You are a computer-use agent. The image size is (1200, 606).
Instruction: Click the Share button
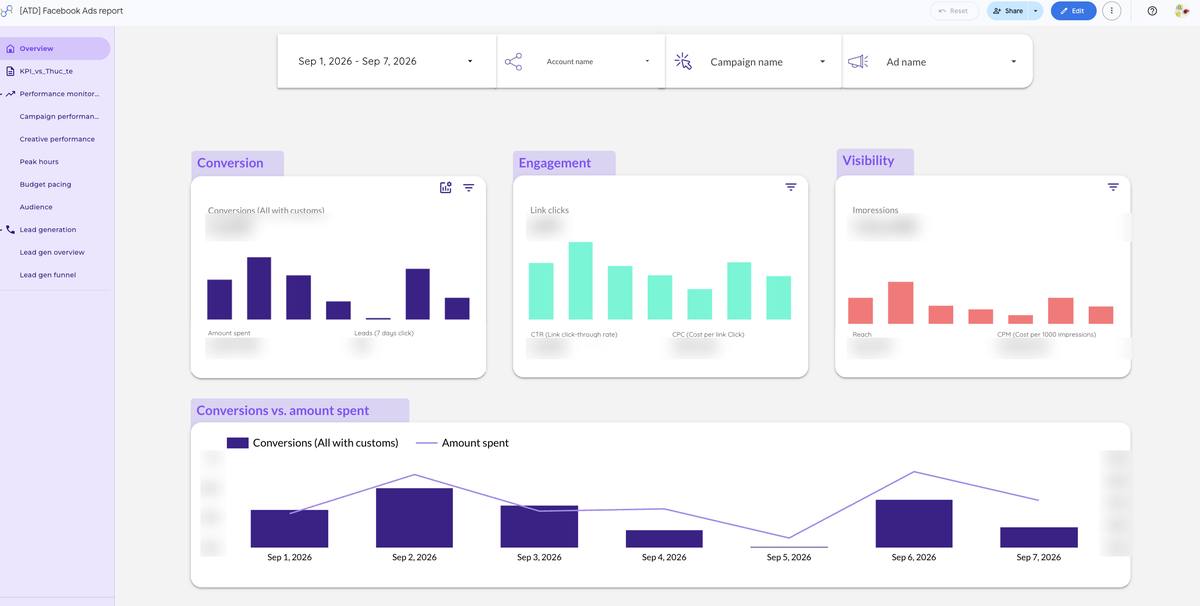pos(1008,11)
